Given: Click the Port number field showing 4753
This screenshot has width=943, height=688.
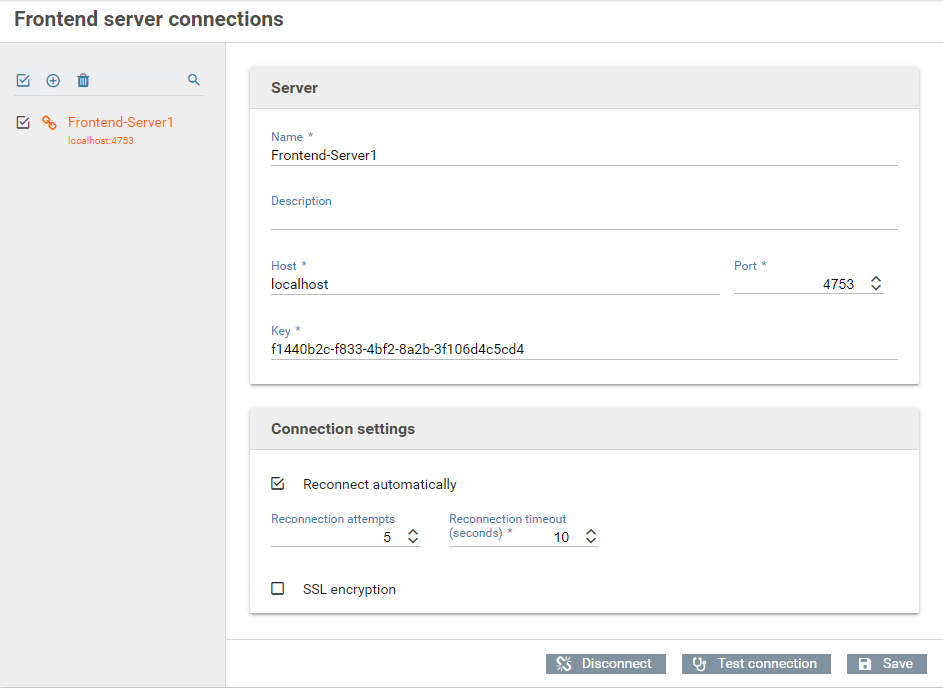Looking at the screenshot, I should (800, 284).
